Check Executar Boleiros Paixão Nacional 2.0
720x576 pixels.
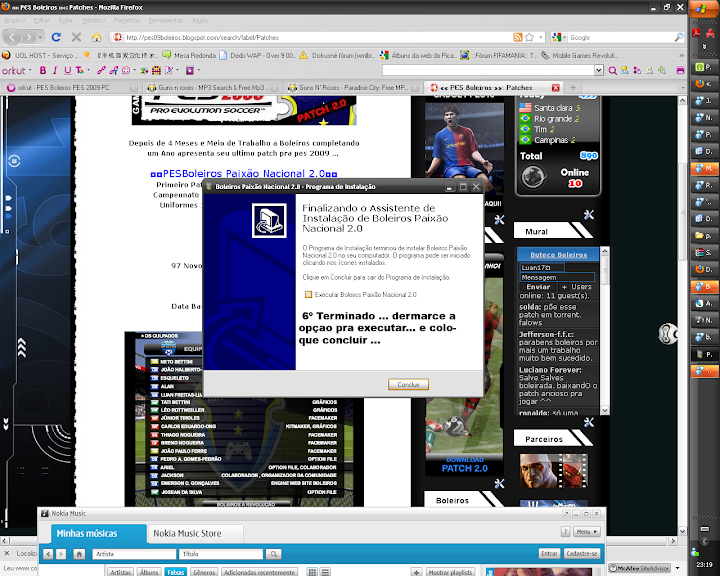tap(309, 294)
